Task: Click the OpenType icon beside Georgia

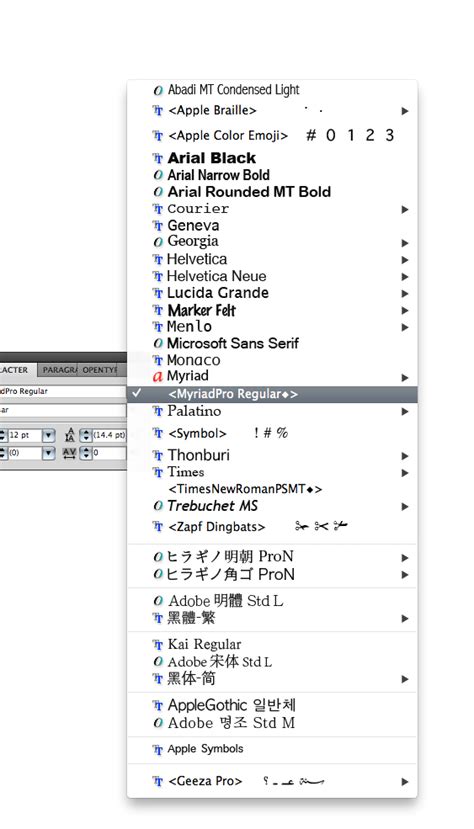Action: tap(157, 242)
